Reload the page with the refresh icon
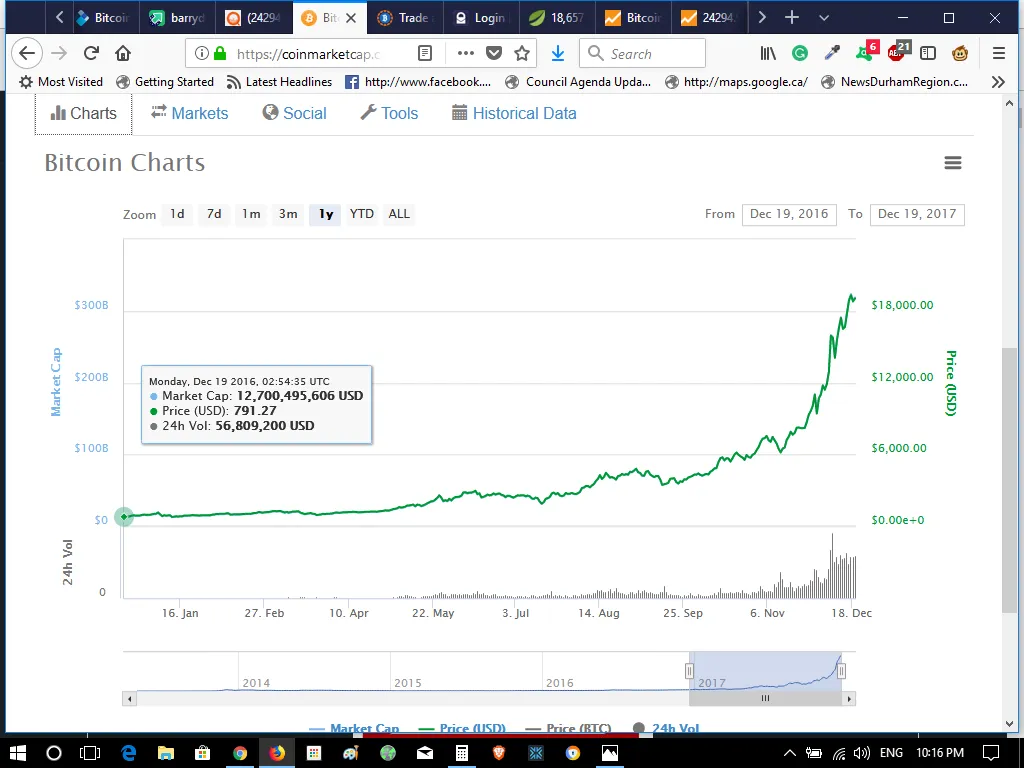The width and height of the screenshot is (1024, 768). click(91, 54)
